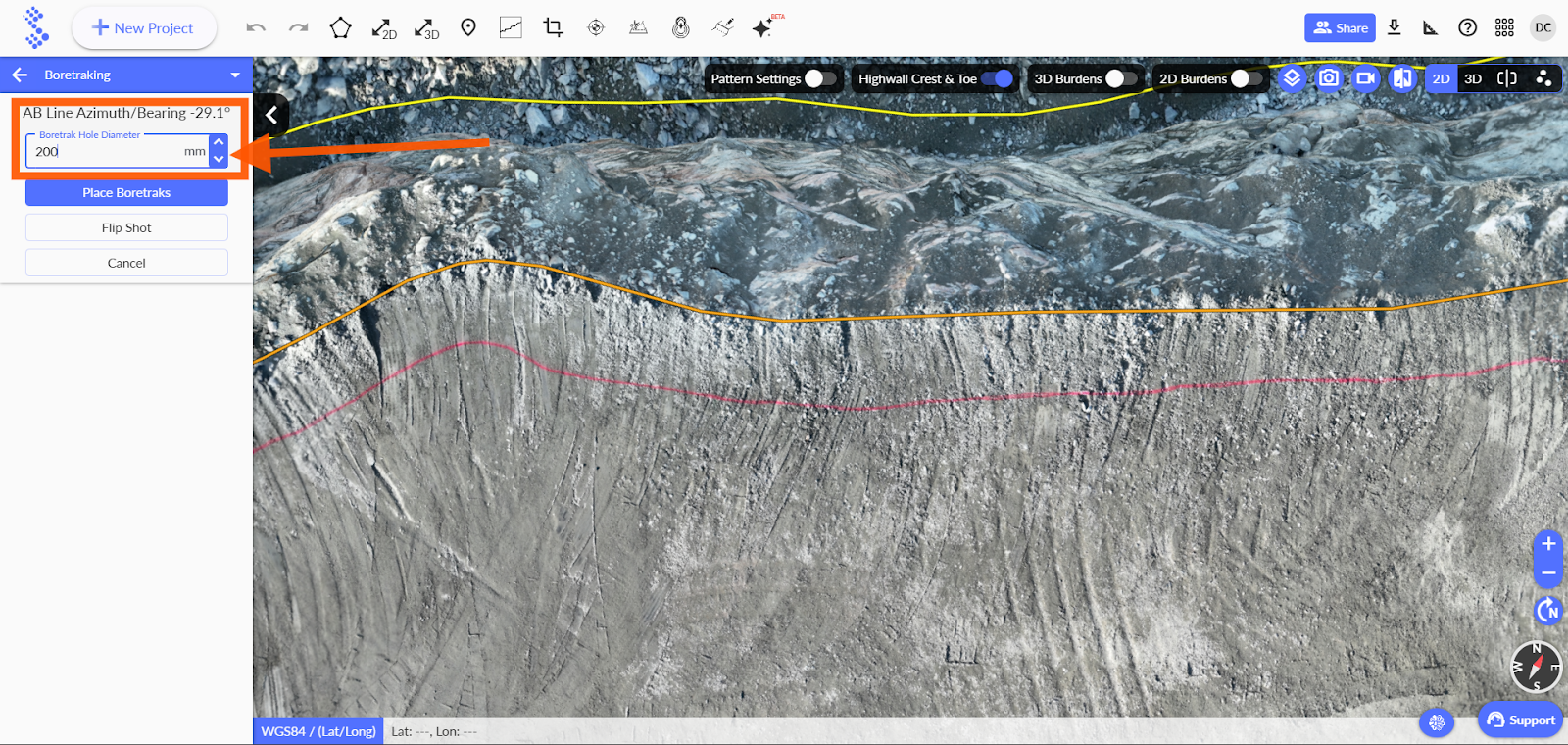The height and width of the screenshot is (745, 1568).
Task: Select the crop tool
Action: (x=553, y=28)
